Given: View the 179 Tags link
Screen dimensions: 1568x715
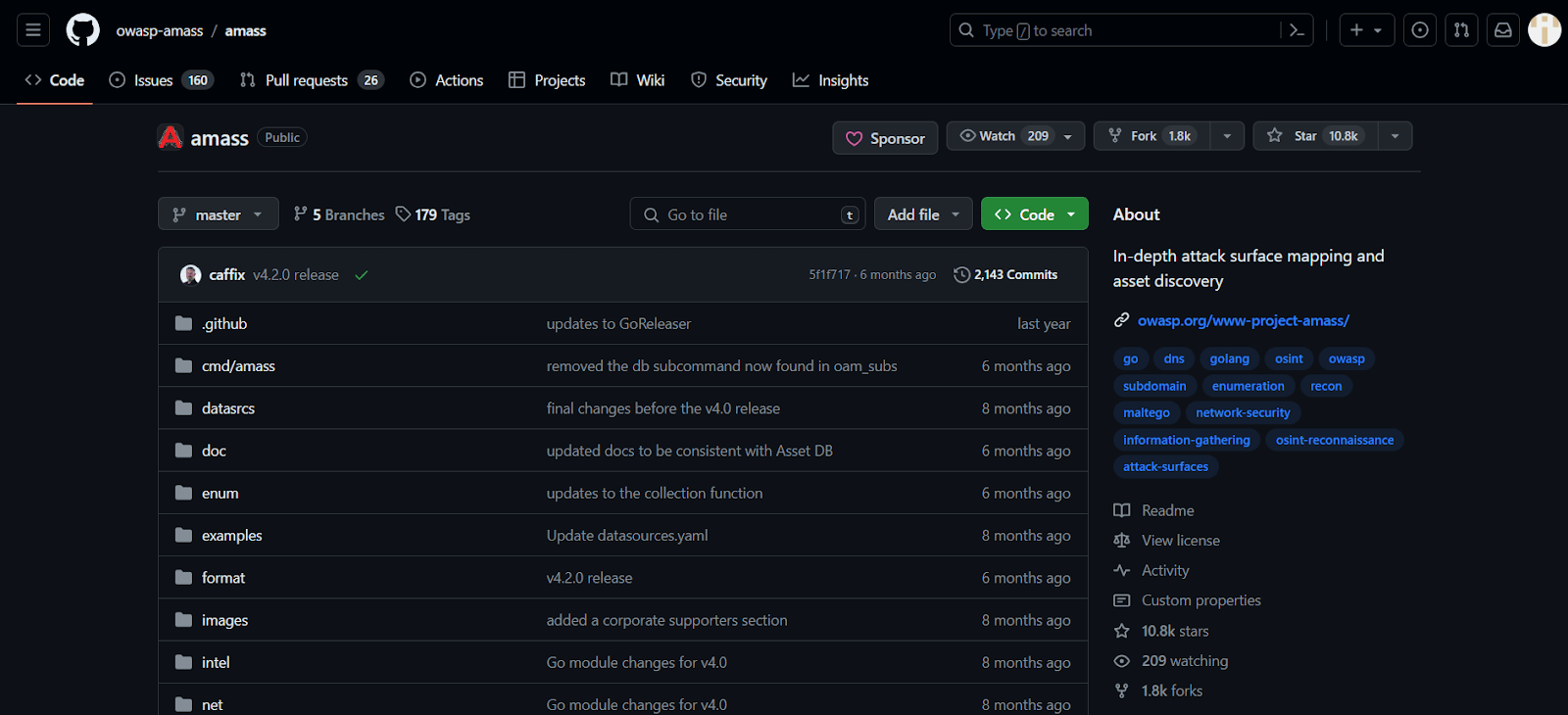Looking at the screenshot, I should tap(433, 214).
